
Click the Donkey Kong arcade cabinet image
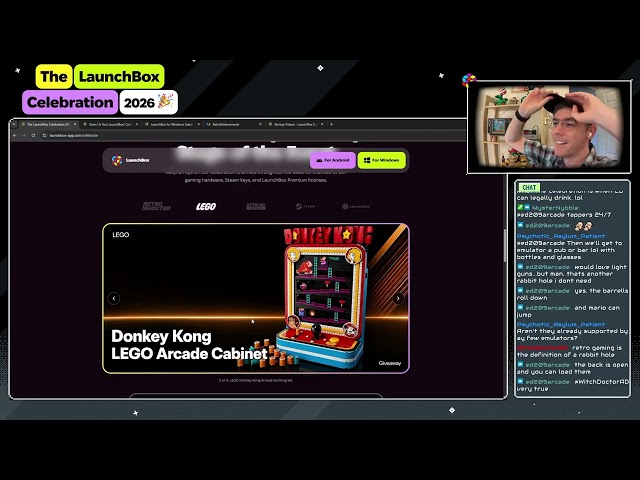click(x=324, y=298)
